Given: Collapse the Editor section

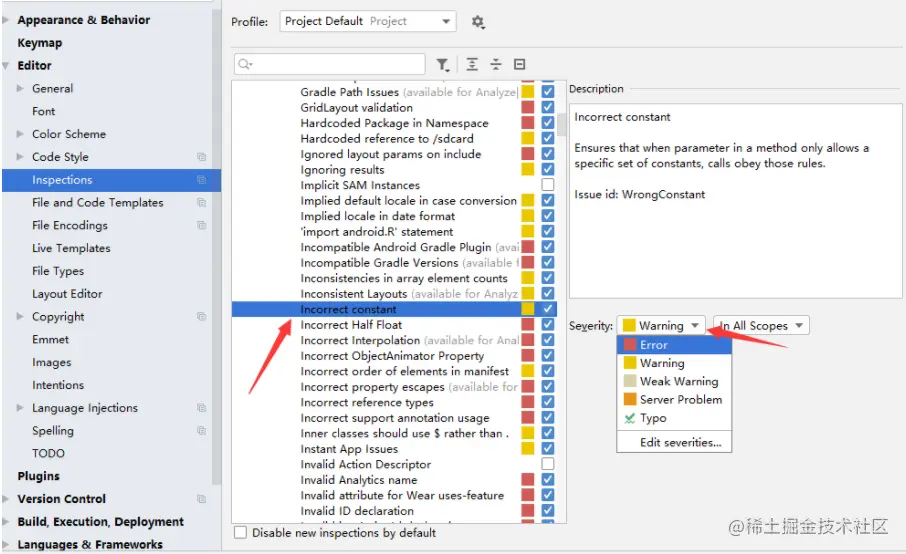Looking at the screenshot, I should [x=6, y=66].
